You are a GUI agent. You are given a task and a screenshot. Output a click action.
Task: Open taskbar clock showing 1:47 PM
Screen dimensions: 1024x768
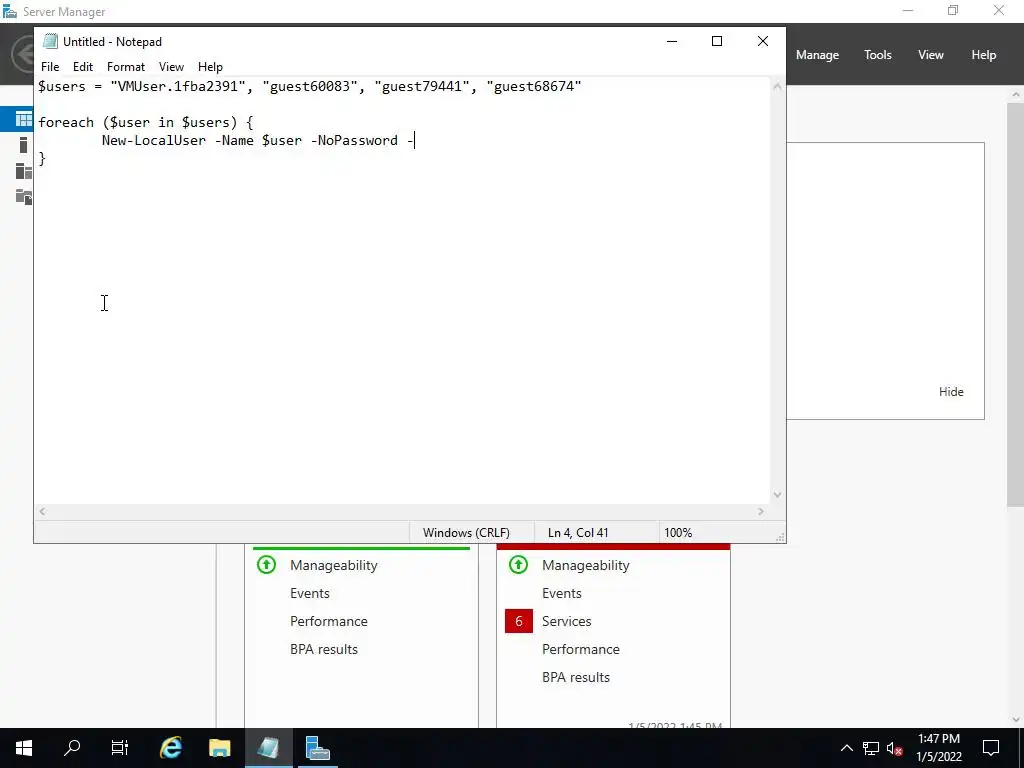click(938, 748)
